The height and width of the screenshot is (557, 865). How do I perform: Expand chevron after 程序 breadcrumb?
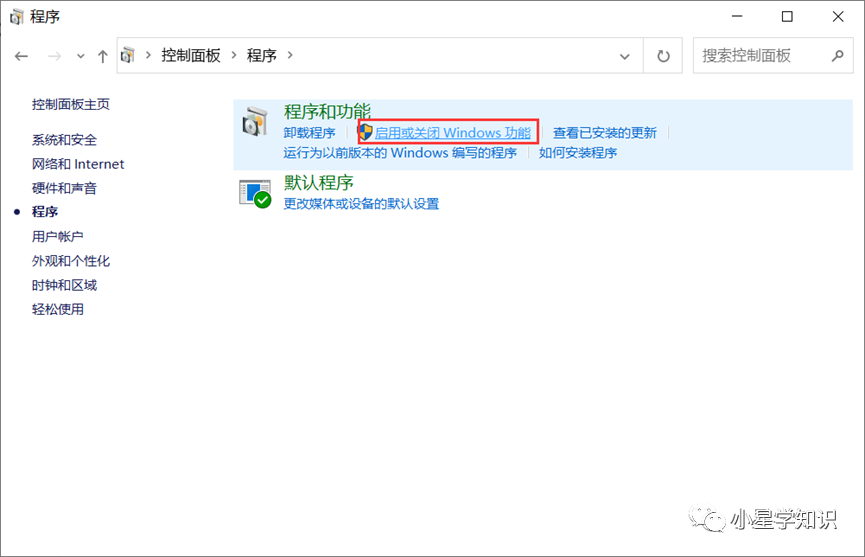tap(290, 55)
